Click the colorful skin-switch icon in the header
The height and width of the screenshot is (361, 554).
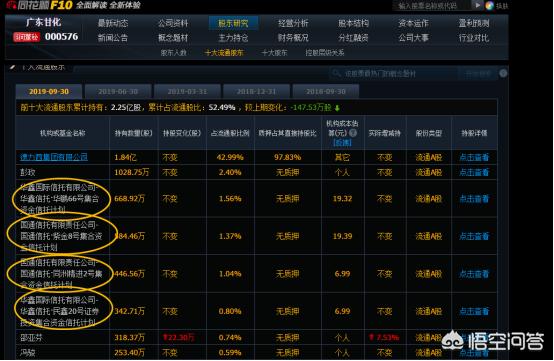[489, 5]
